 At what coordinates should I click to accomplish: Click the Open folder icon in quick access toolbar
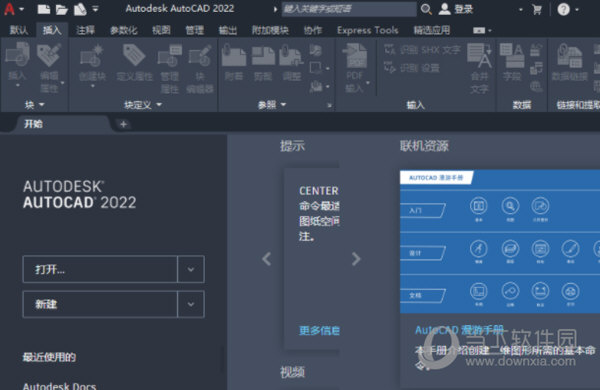coord(62,9)
